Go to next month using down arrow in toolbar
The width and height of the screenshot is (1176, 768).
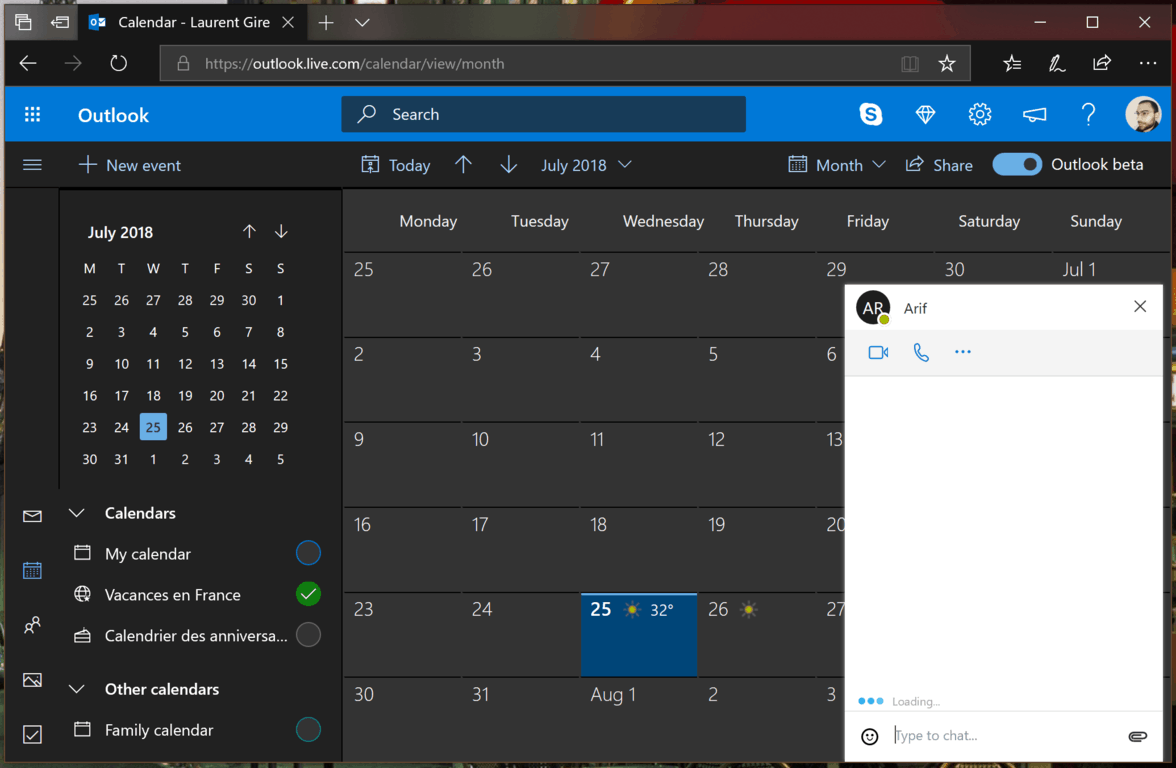point(508,164)
